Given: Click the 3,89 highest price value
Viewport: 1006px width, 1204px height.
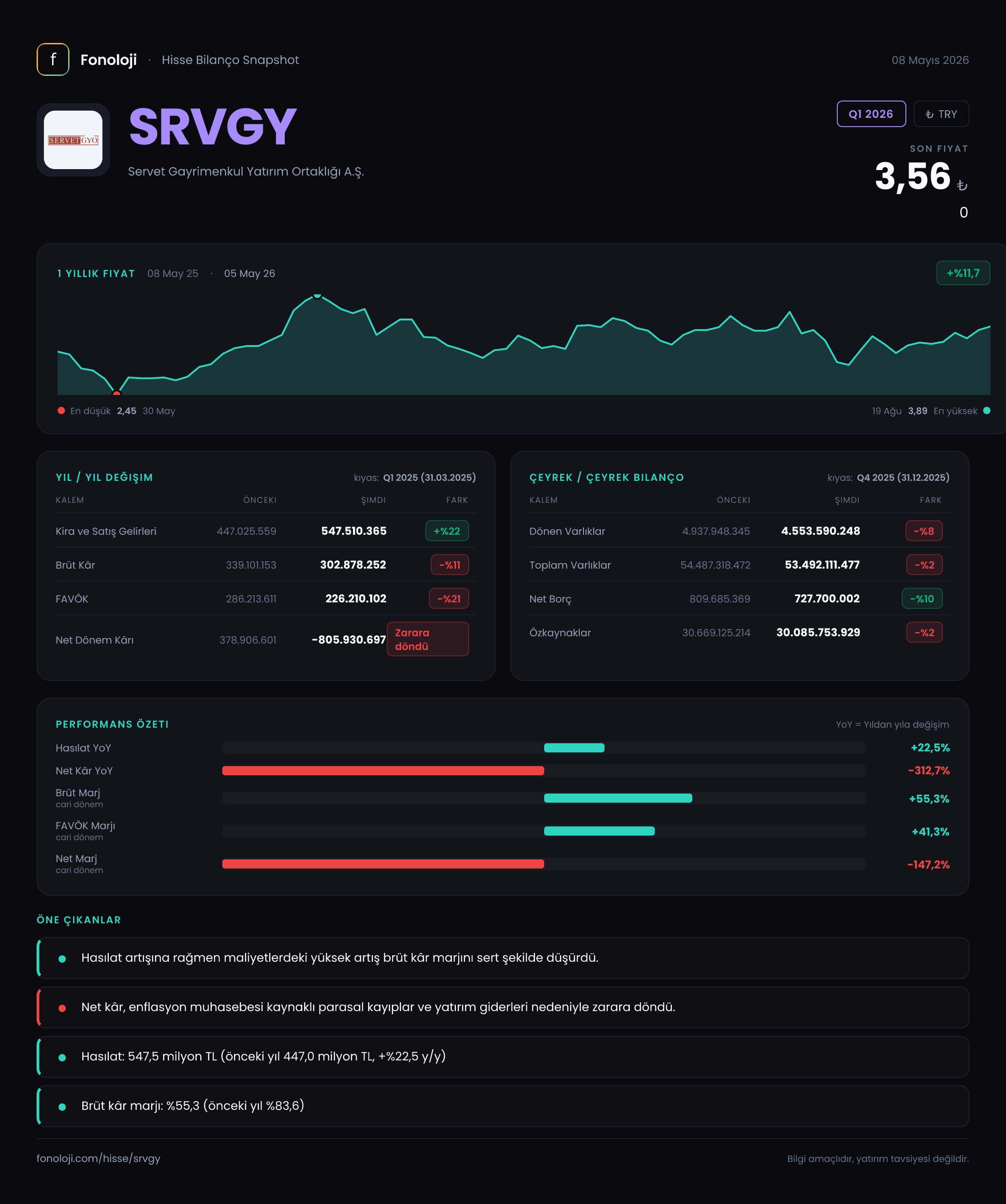Looking at the screenshot, I should pos(918,411).
